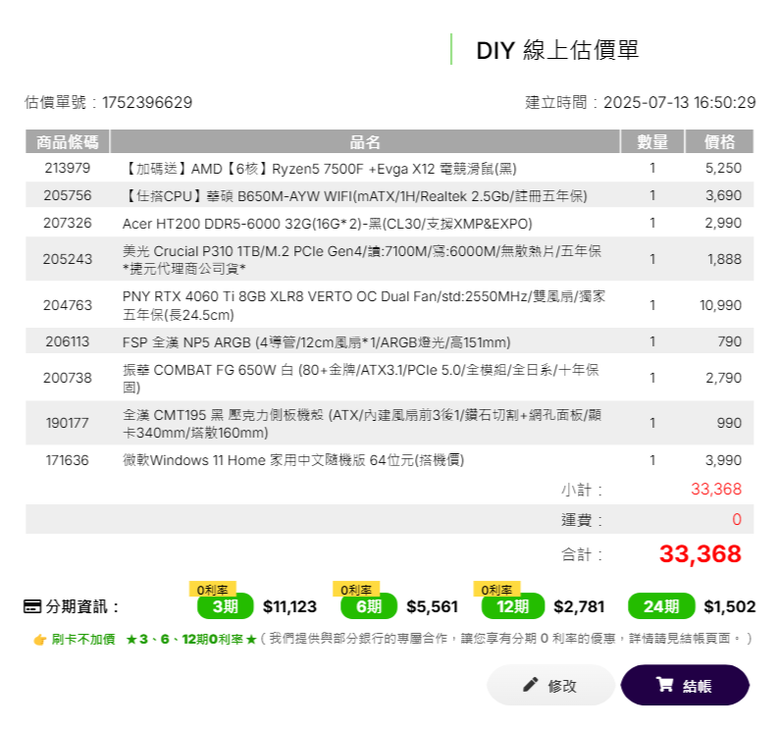This screenshot has width=780, height=729.
Task: Click the 0利率 tag above 3期
Action: coord(212,589)
